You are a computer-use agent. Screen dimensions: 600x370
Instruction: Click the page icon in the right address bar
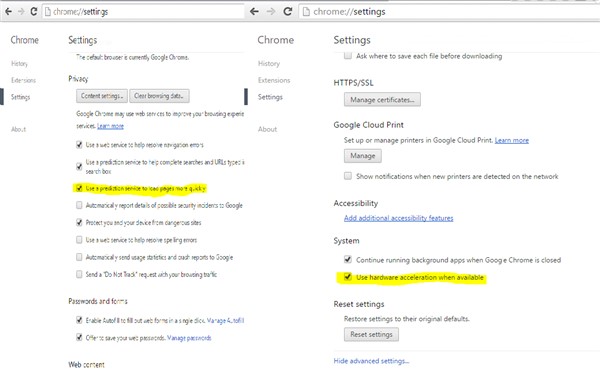[x=306, y=12]
